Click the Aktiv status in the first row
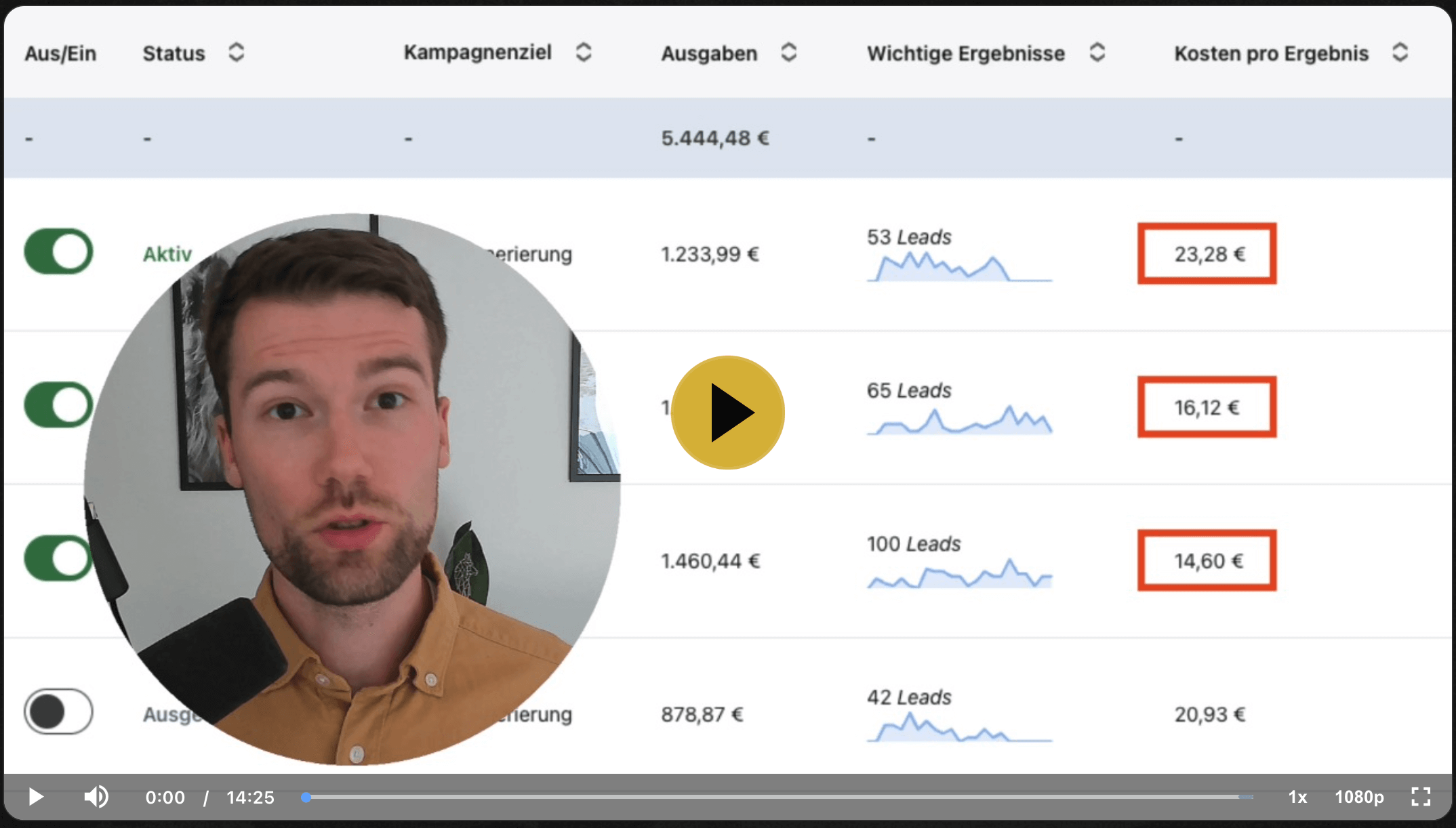1456x828 pixels. [x=167, y=254]
